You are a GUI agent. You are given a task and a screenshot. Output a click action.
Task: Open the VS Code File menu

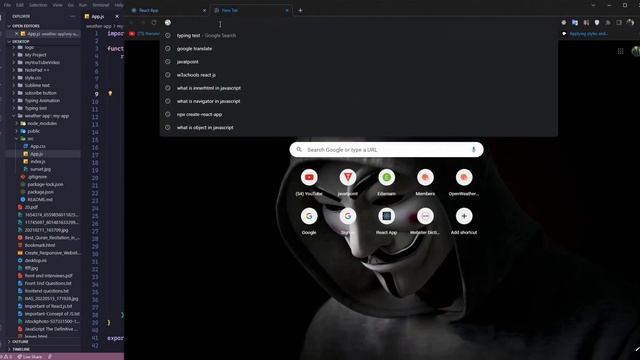point(7,5)
